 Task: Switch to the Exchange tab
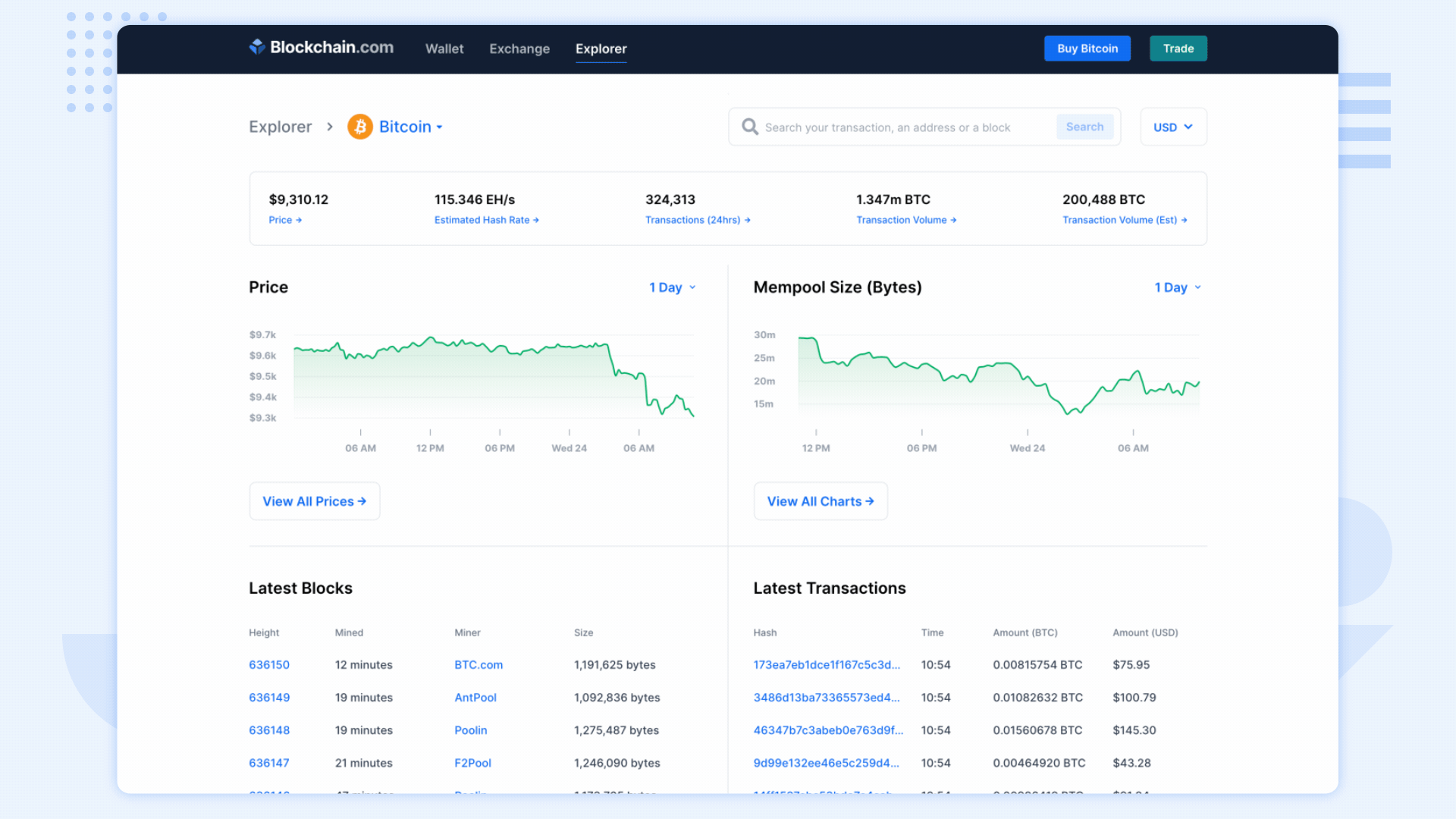(519, 49)
